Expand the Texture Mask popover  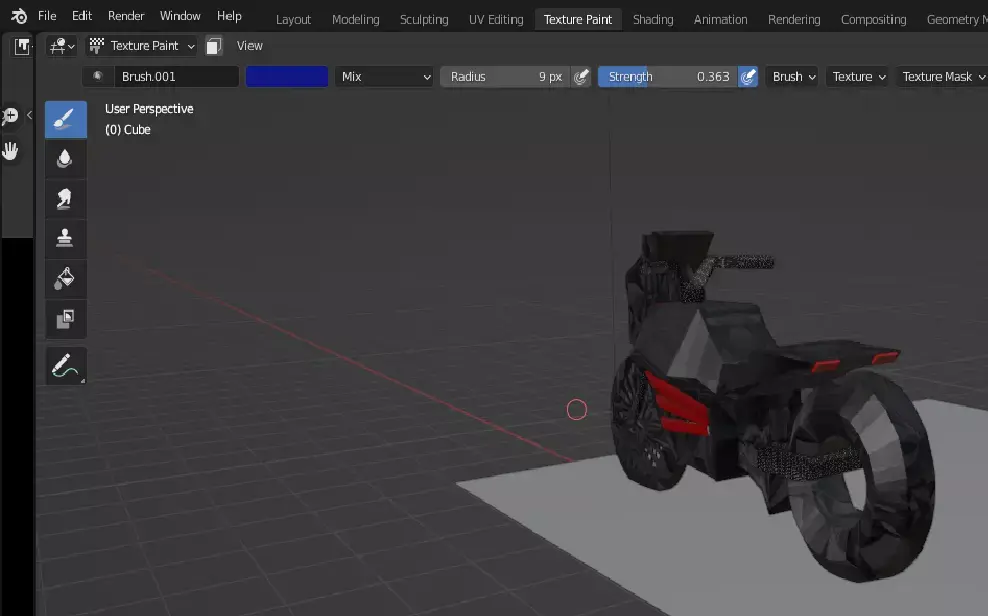coord(942,77)
